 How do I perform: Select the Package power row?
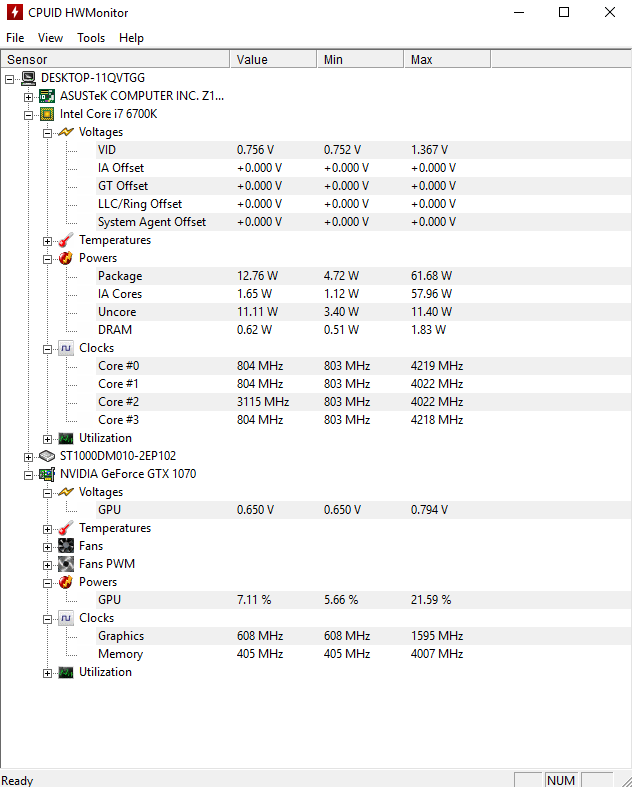click(x=363, y=276)
